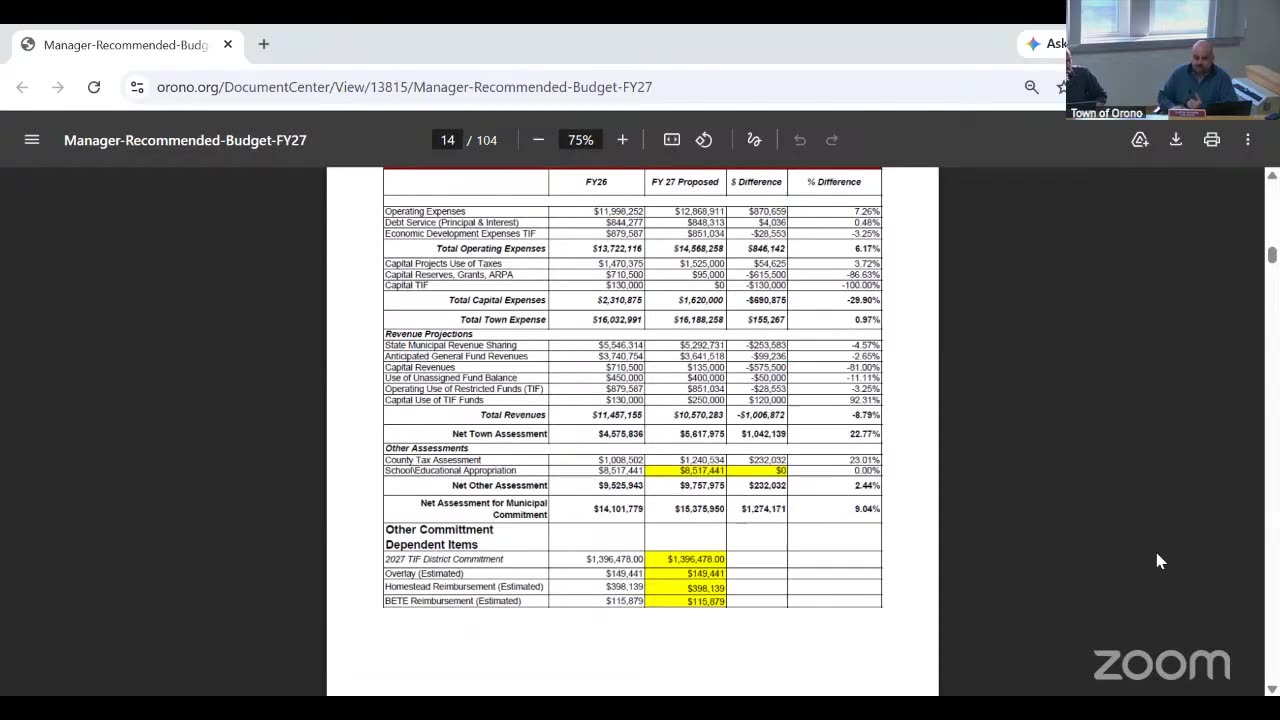
Task: Click highlighted School appropriation $8,517,441 cell
Action: [x=685, y=471]
